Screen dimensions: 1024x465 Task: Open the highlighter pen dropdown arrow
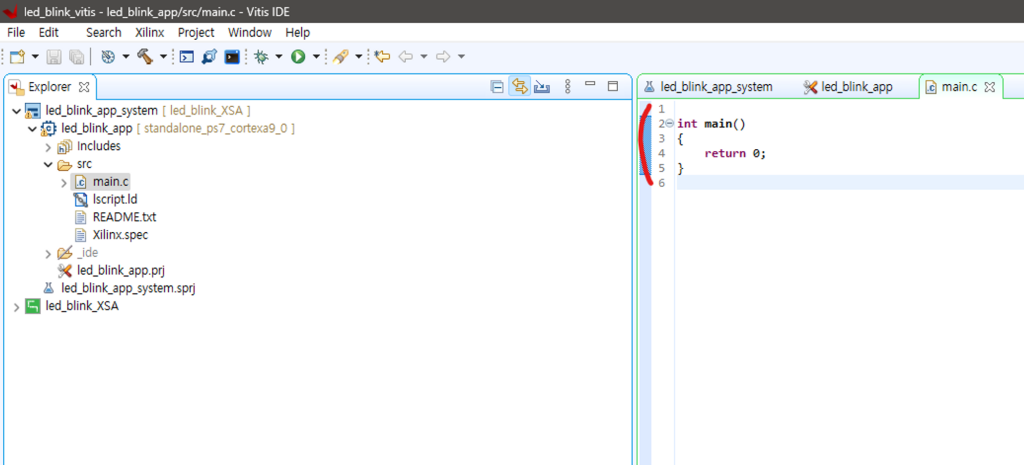click(359, 57)
